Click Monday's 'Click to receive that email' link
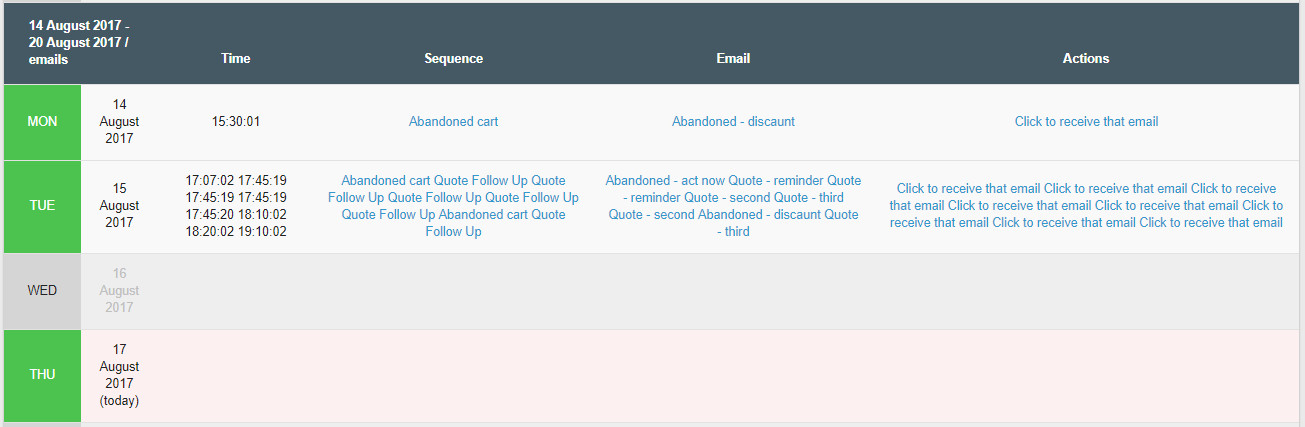This screenshot has height=427, width=1305. click(1086, 122)
